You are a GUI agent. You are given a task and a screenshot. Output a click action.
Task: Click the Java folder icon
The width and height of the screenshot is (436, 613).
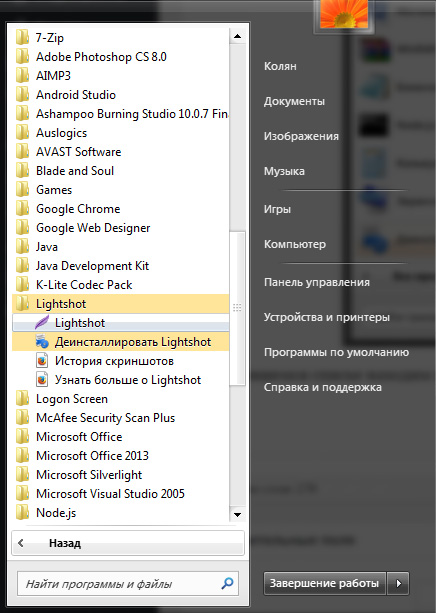22,247
